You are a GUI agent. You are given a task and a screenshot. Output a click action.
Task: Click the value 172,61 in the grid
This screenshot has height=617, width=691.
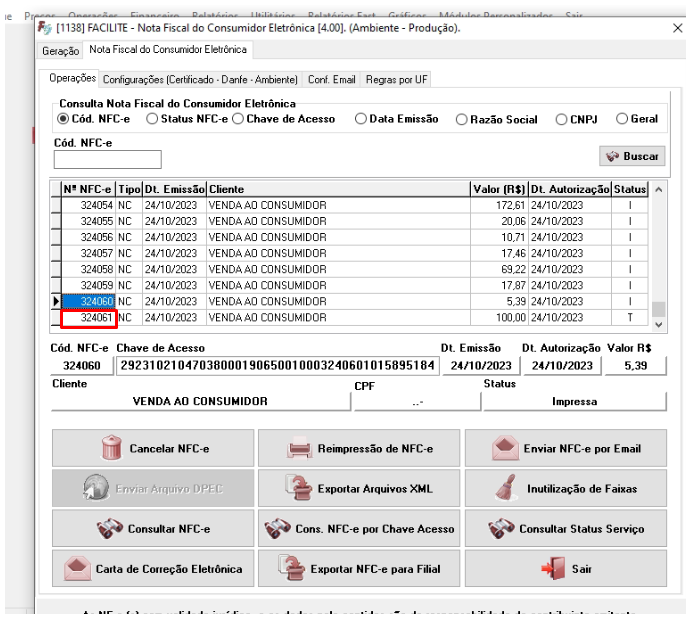(511, 205)
